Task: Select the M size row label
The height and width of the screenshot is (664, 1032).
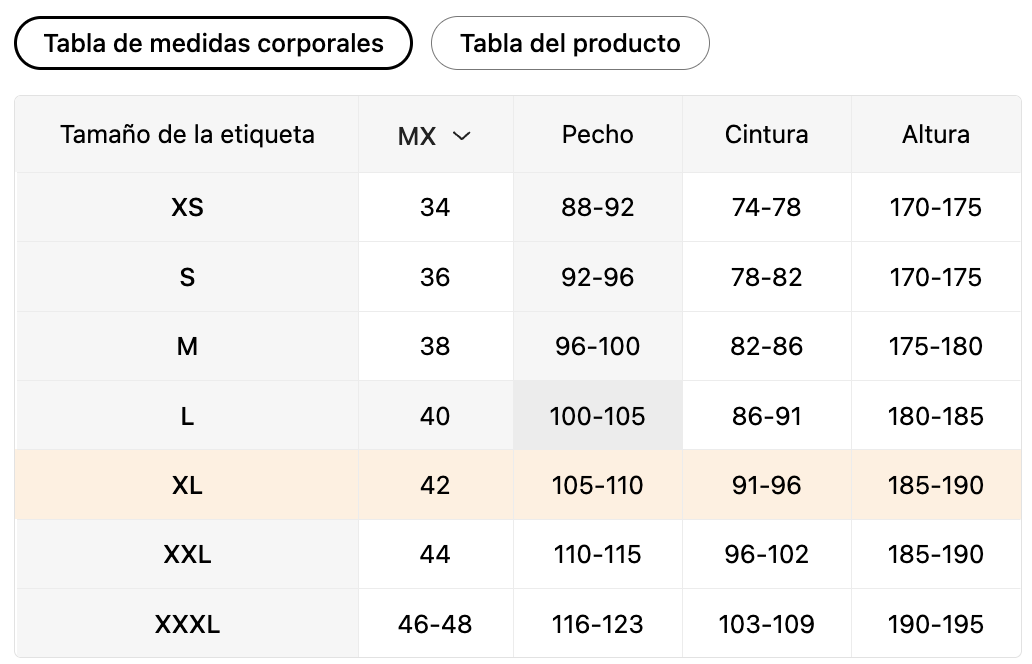Action: coord(187,346)
